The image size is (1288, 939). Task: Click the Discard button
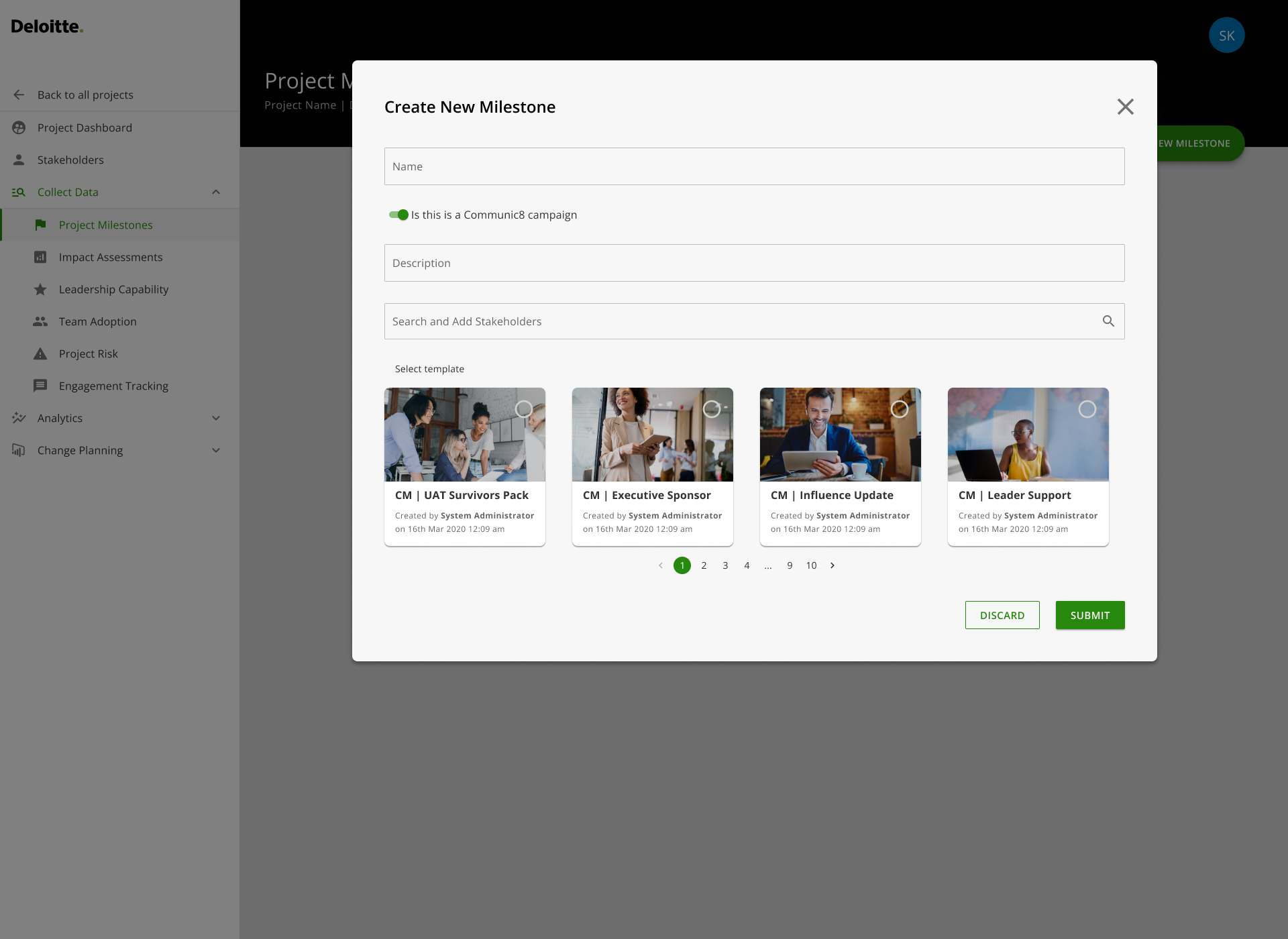(1002, 615)
